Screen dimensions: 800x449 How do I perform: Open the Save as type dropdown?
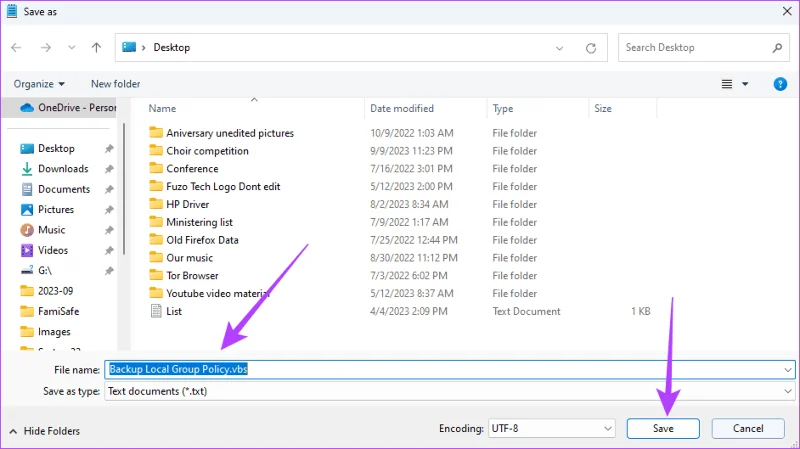449,391
